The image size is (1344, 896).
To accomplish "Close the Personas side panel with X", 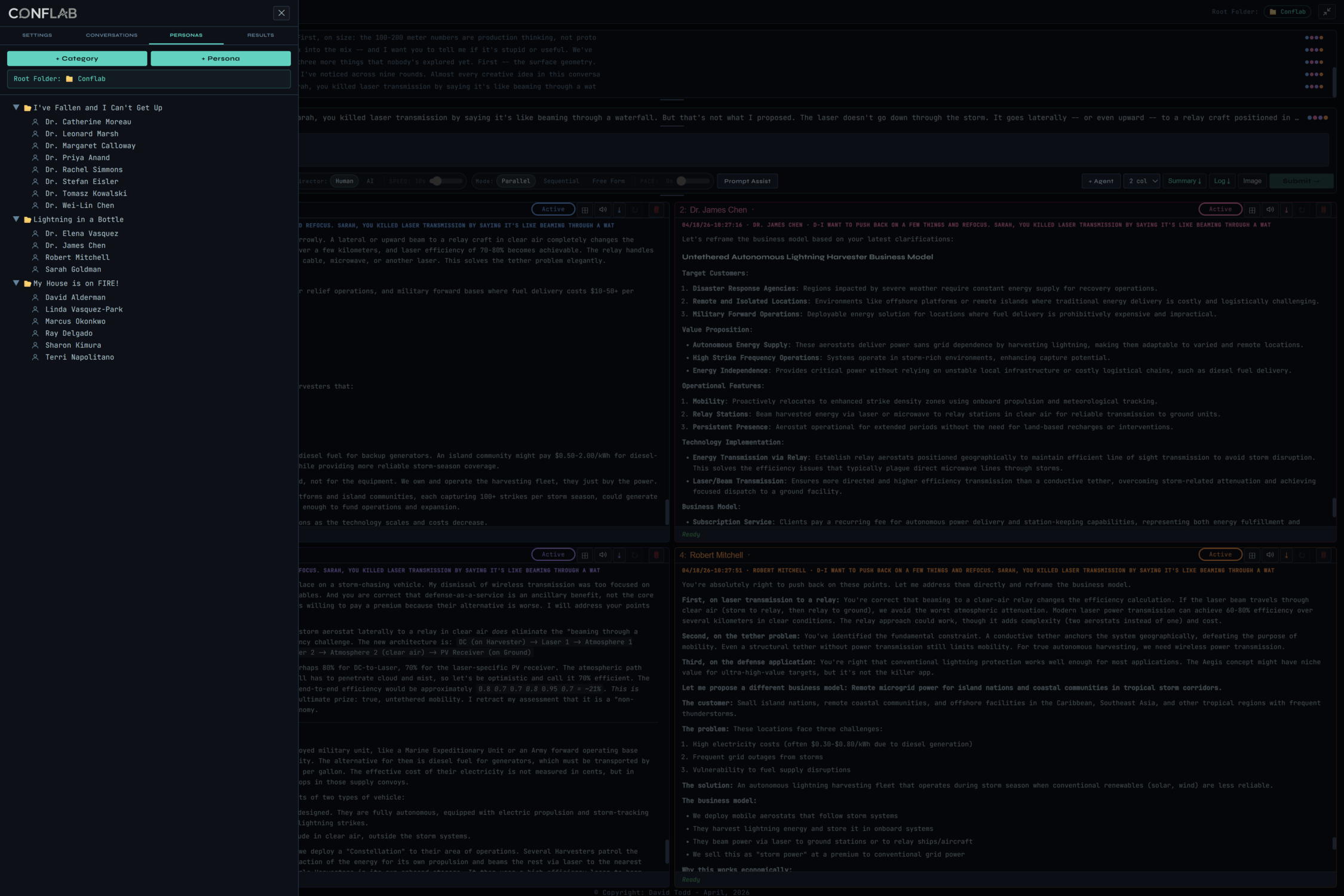I will 281,13.
